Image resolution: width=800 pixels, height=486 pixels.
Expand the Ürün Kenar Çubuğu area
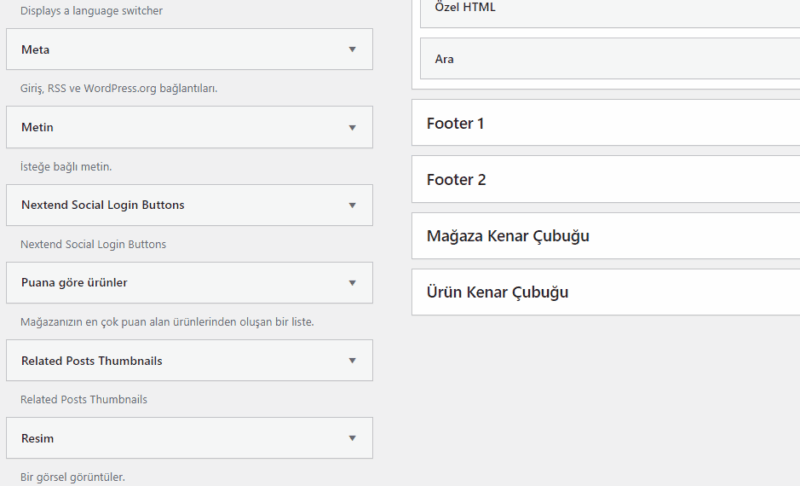[x=497, y=292]
